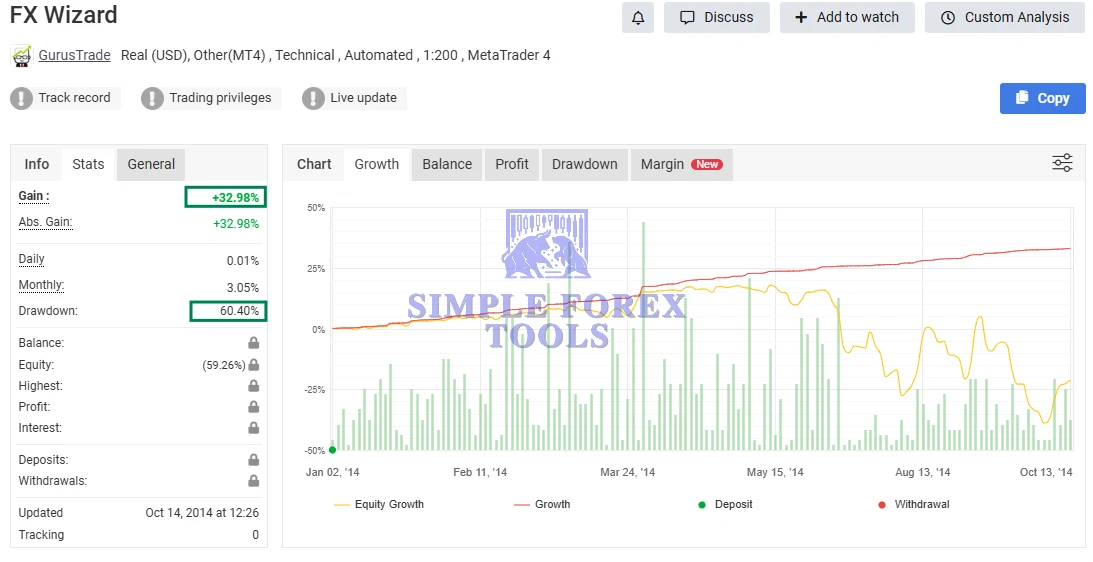Image resolution: width=1093 pixels, height=562 pixels.
Task: Click the (59.26%) equity value
Action: [224, 365]
